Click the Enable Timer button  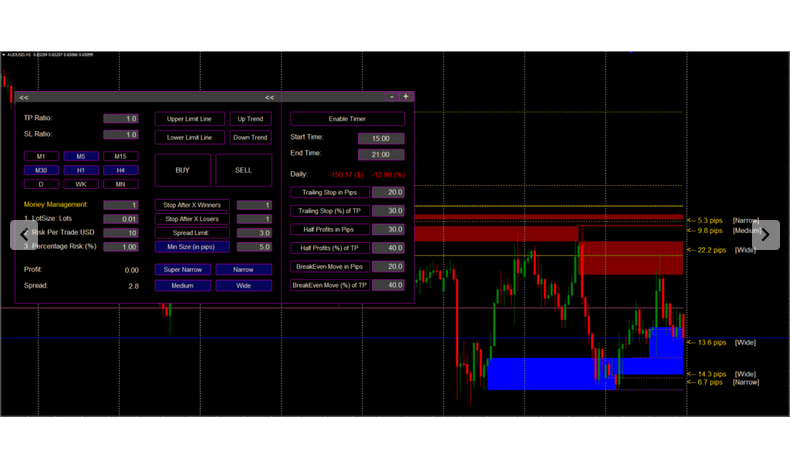coord(347,119)
